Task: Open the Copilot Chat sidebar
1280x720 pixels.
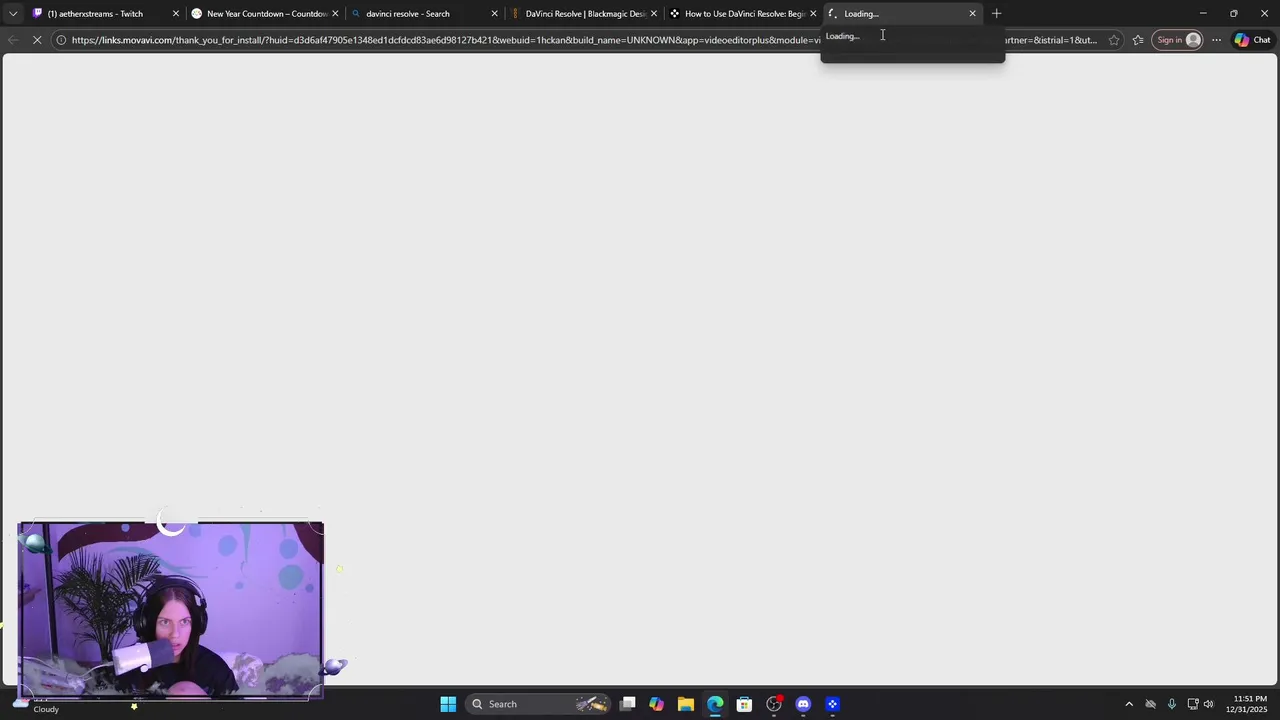Action: [x=1252, y=40]
